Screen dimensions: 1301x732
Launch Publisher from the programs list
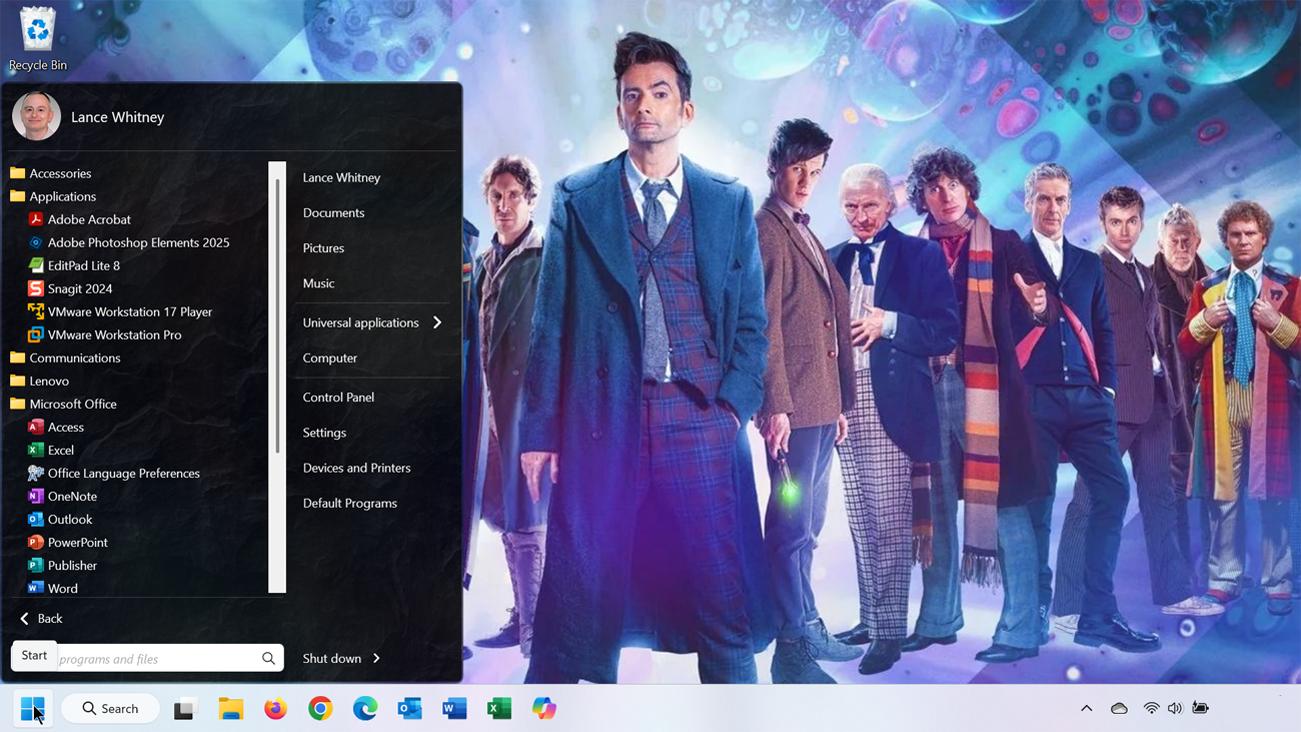pos(62,565)
